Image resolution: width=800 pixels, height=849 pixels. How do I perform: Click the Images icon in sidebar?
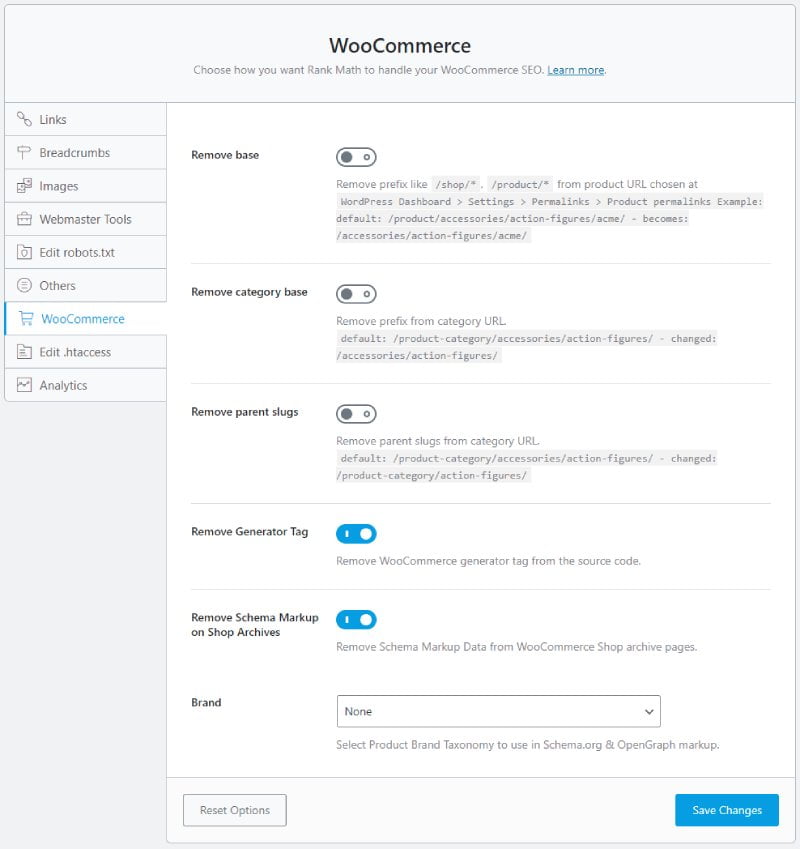(x=24, y=186)
